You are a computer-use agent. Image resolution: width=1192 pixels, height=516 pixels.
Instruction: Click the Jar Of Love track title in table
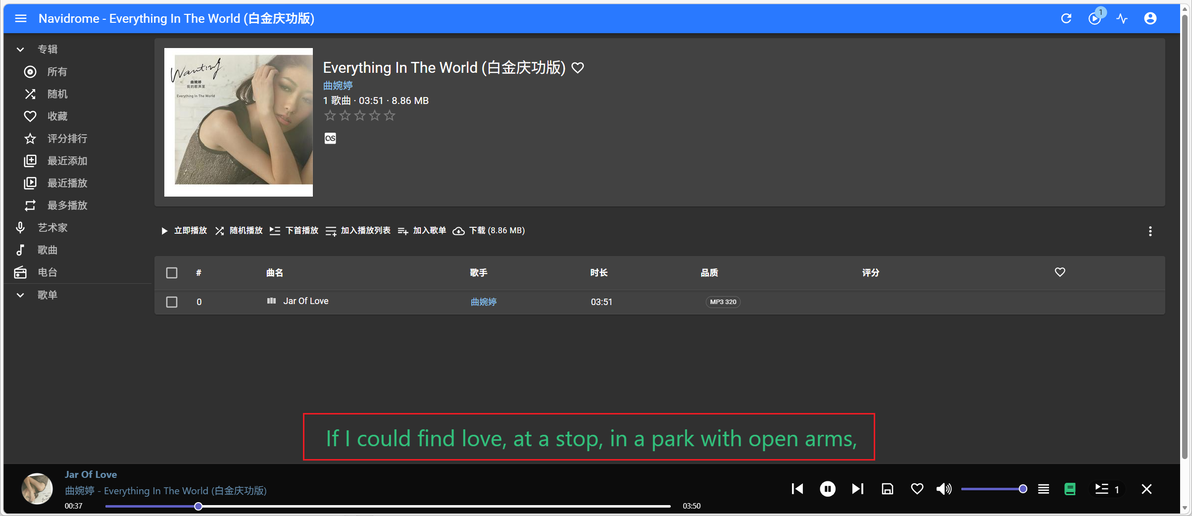click(306, 301)
